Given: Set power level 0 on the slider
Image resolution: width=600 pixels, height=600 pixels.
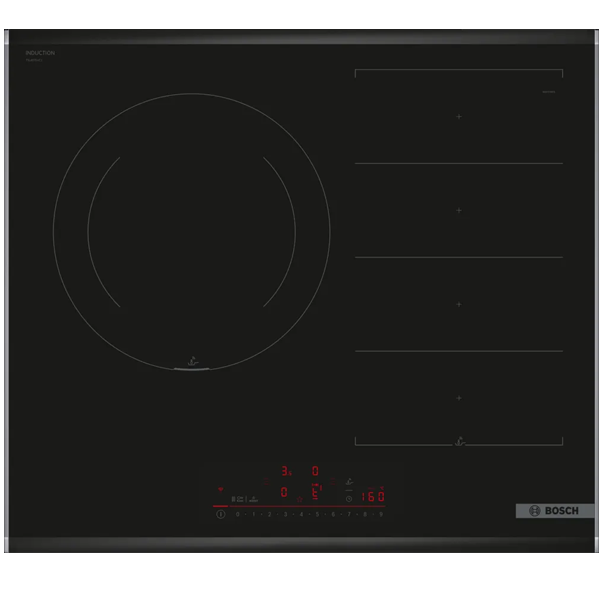Looking at the screenshot, I should 238,514.
